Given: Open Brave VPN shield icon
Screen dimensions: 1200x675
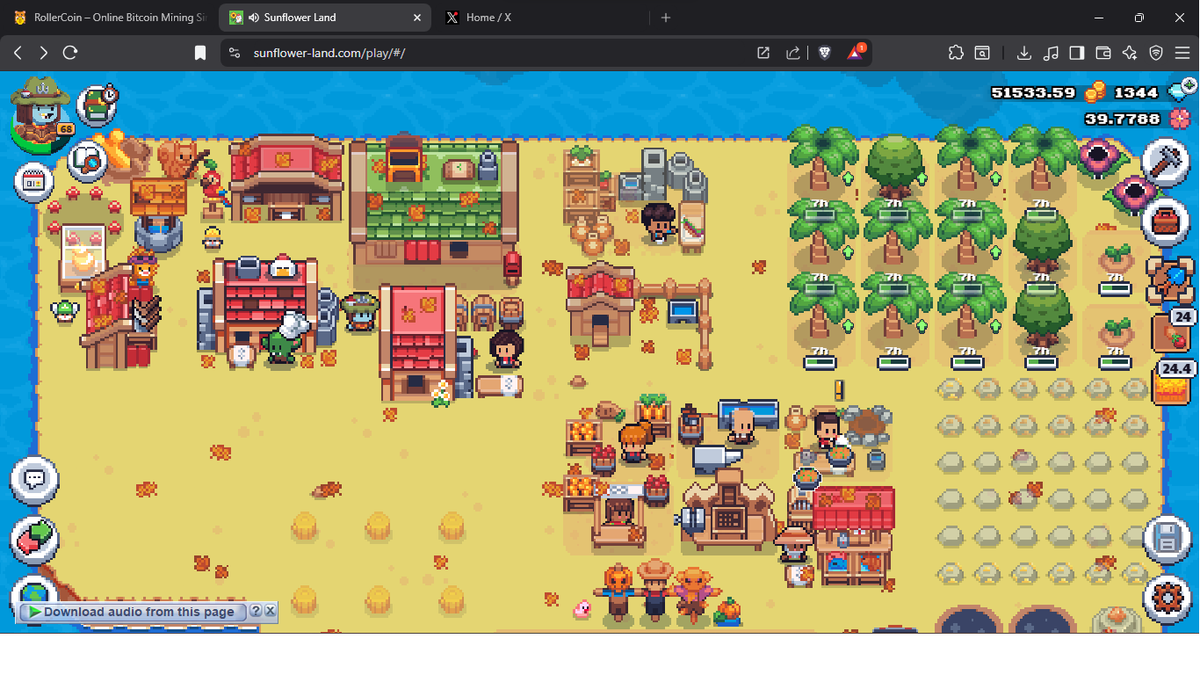Looking at the screenshot, I should 1156,53.
